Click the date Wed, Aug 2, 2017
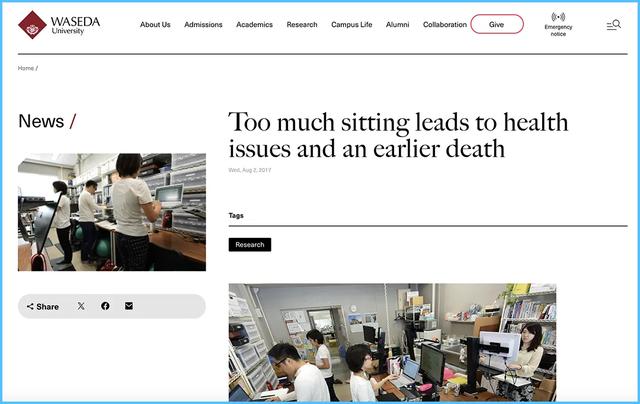Screen dimensions: 640x404 [250, 170]
